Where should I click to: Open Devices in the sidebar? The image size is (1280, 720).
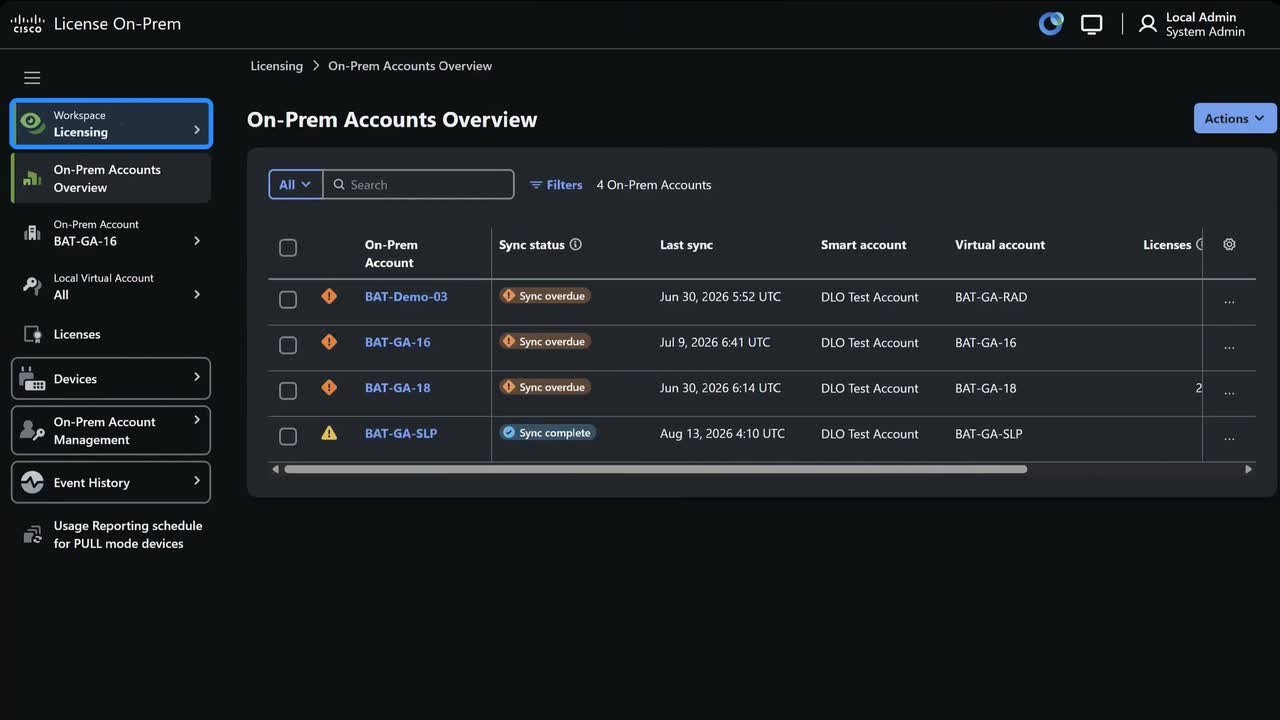tap(111, 379)
